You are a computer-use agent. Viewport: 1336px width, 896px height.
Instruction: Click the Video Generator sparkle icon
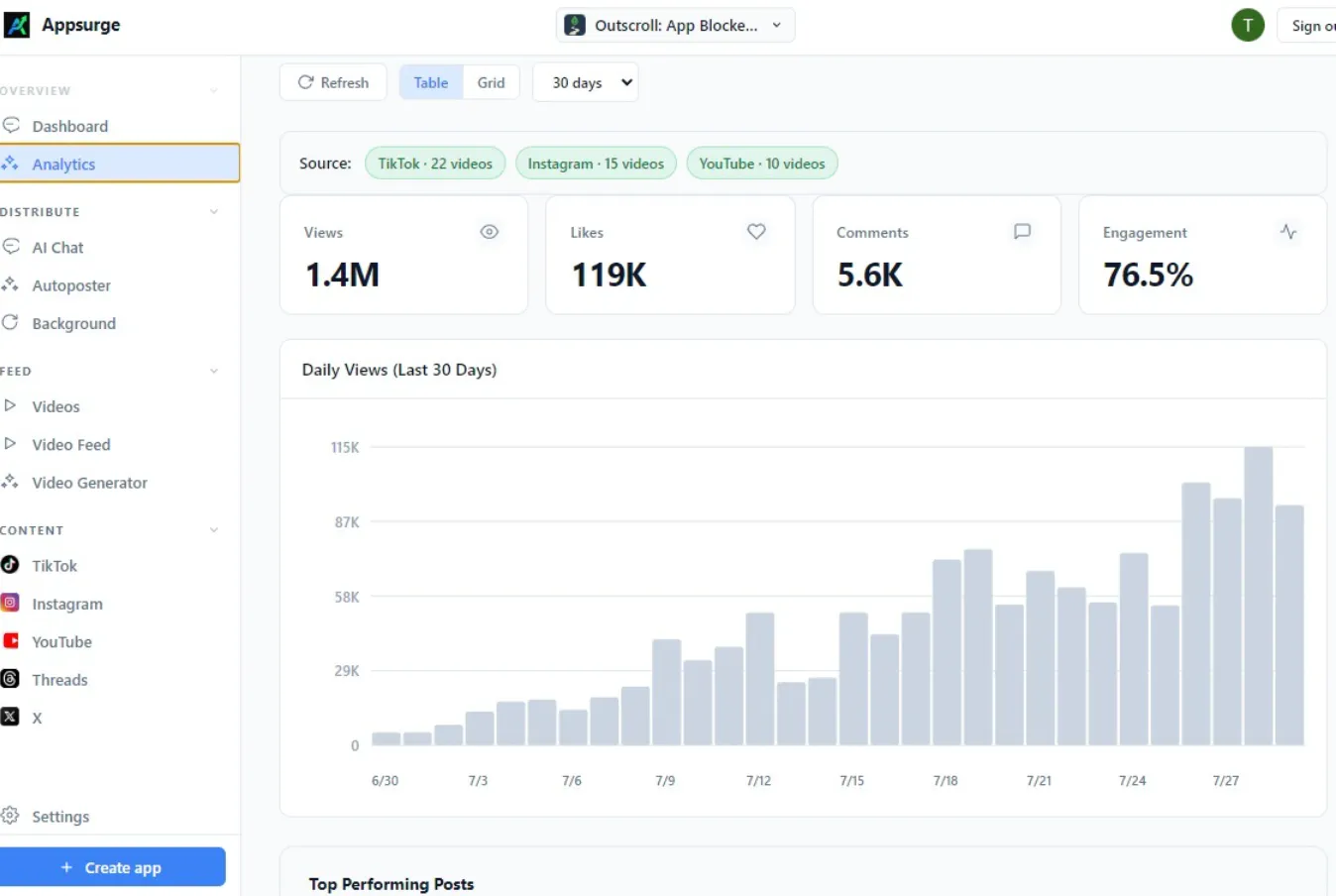point(10,482)
